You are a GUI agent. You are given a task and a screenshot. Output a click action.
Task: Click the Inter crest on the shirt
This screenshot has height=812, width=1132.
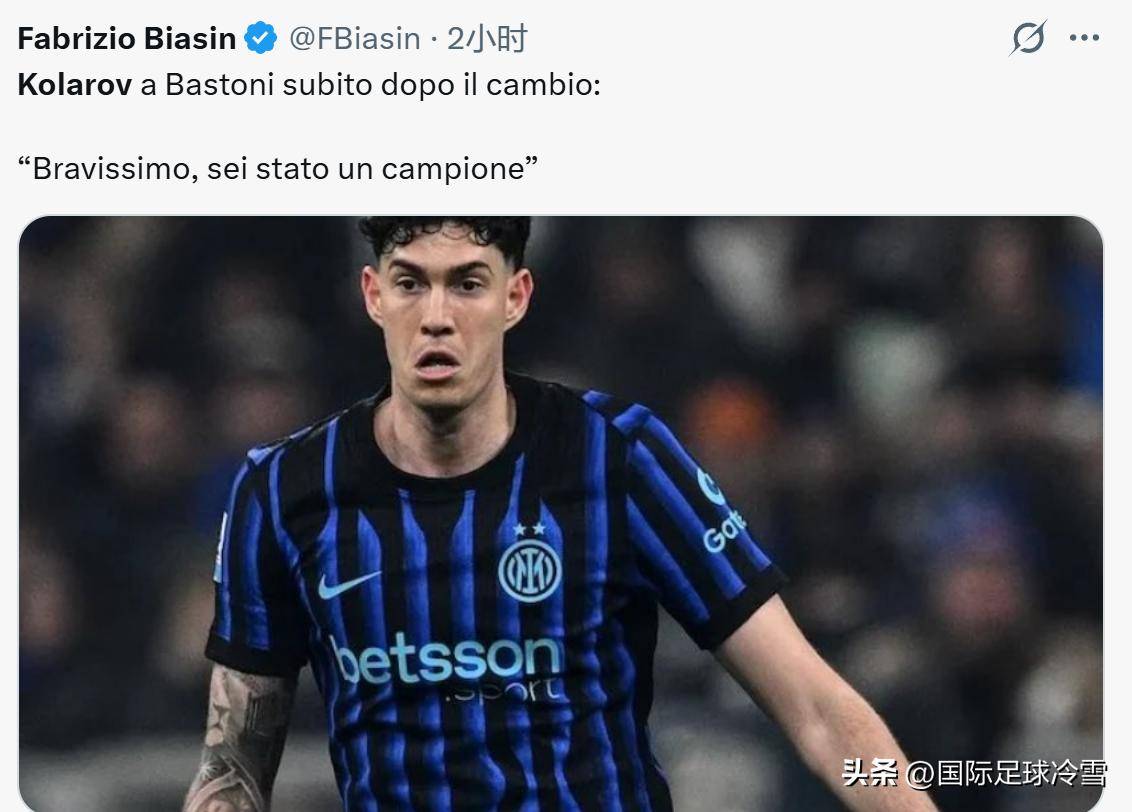529,570
